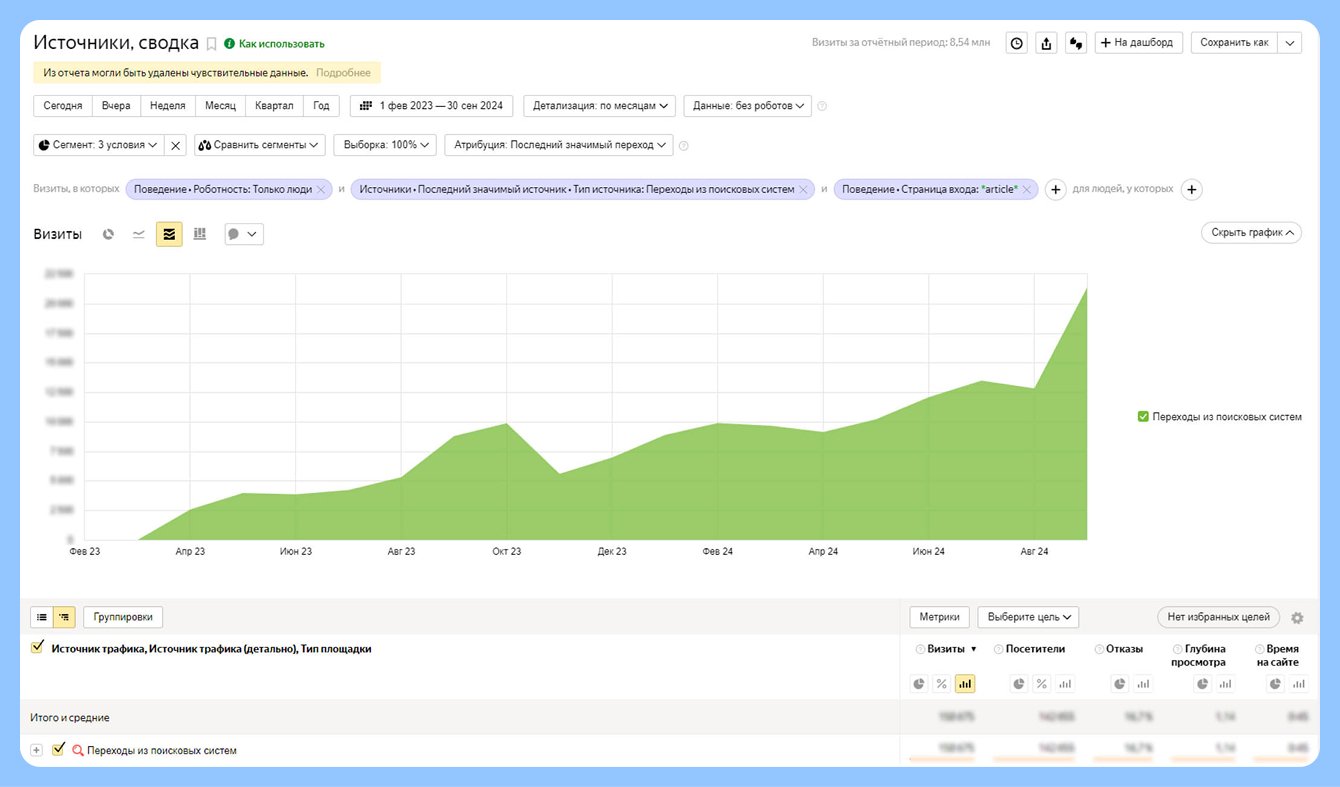Image resolution: width=1340 pixels, height=787 pixels.
Task: Open the 'Детализация: по месяцам' dropdown
Action: click(x=599, y=105)
